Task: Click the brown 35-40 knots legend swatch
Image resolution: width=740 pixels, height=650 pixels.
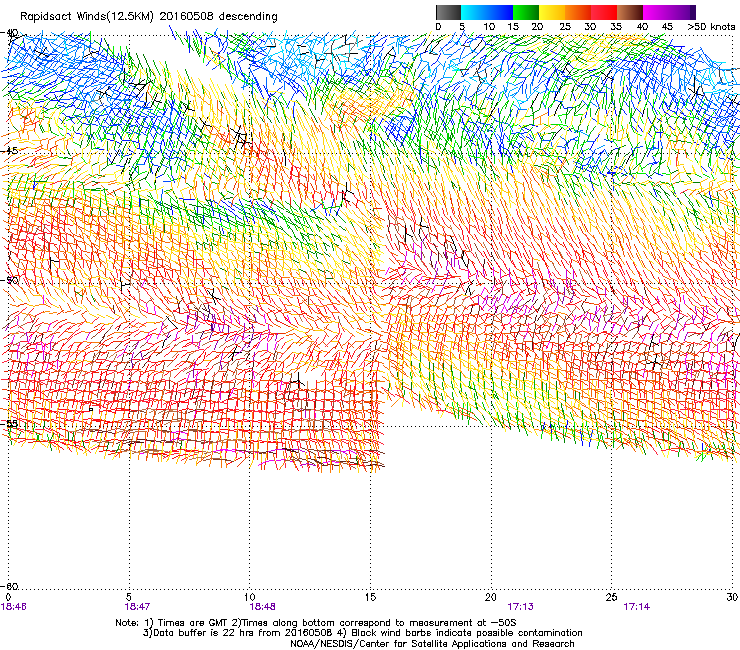Action: point(630,12)
